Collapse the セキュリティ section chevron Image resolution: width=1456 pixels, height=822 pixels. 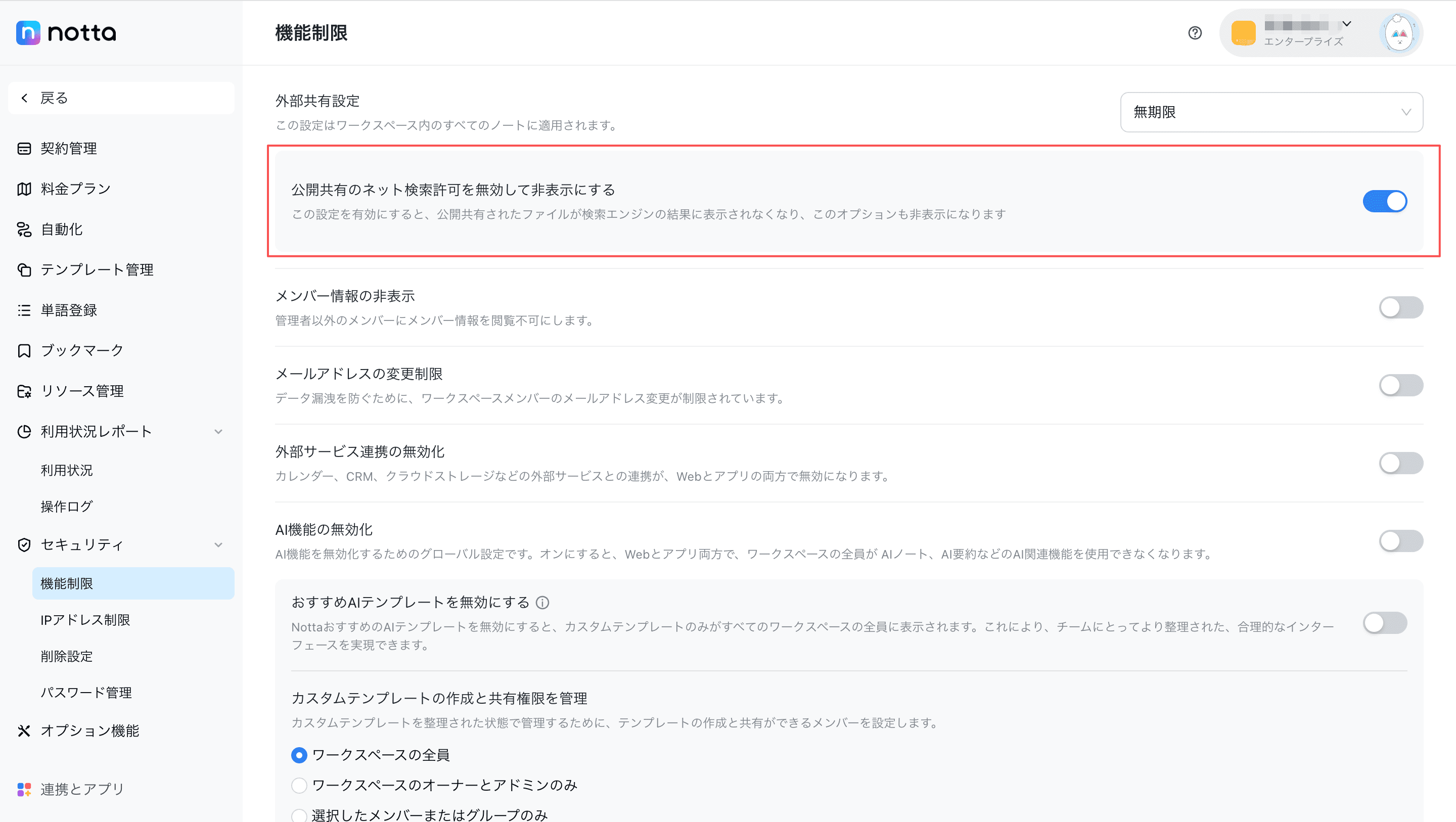click(x=218, y=545)
